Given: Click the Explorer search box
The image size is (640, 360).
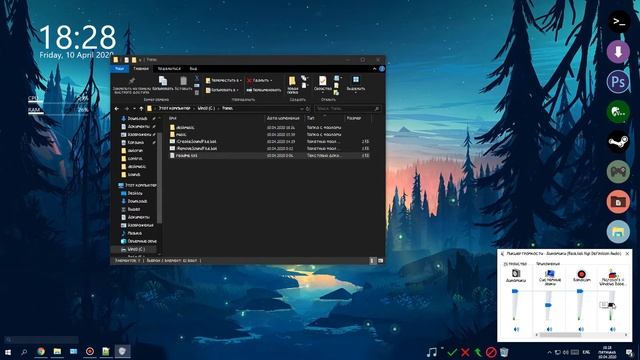Looking at the screenshot, I should 348,109.
